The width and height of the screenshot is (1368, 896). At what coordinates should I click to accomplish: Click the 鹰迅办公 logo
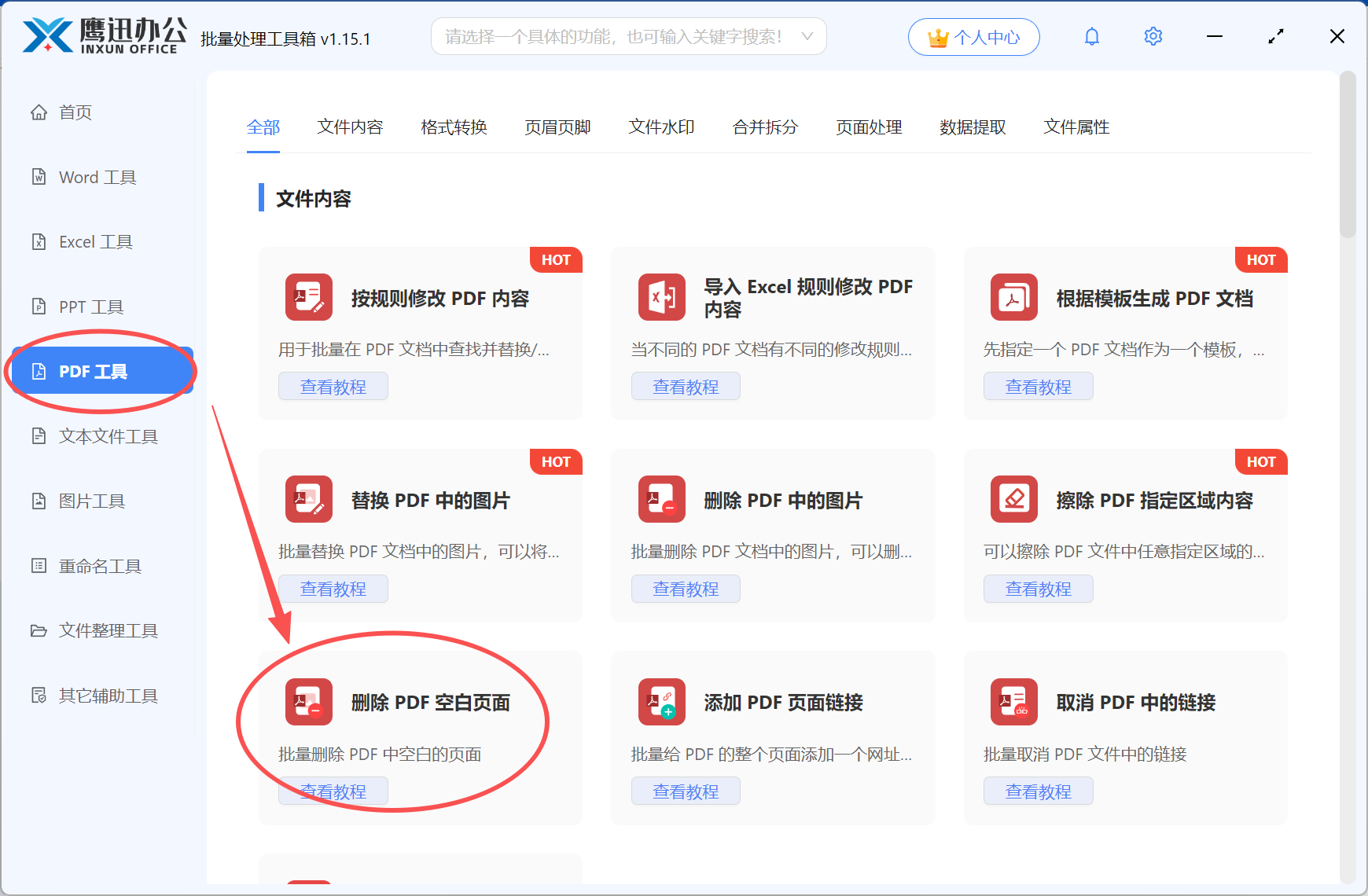tap(105, 36)
